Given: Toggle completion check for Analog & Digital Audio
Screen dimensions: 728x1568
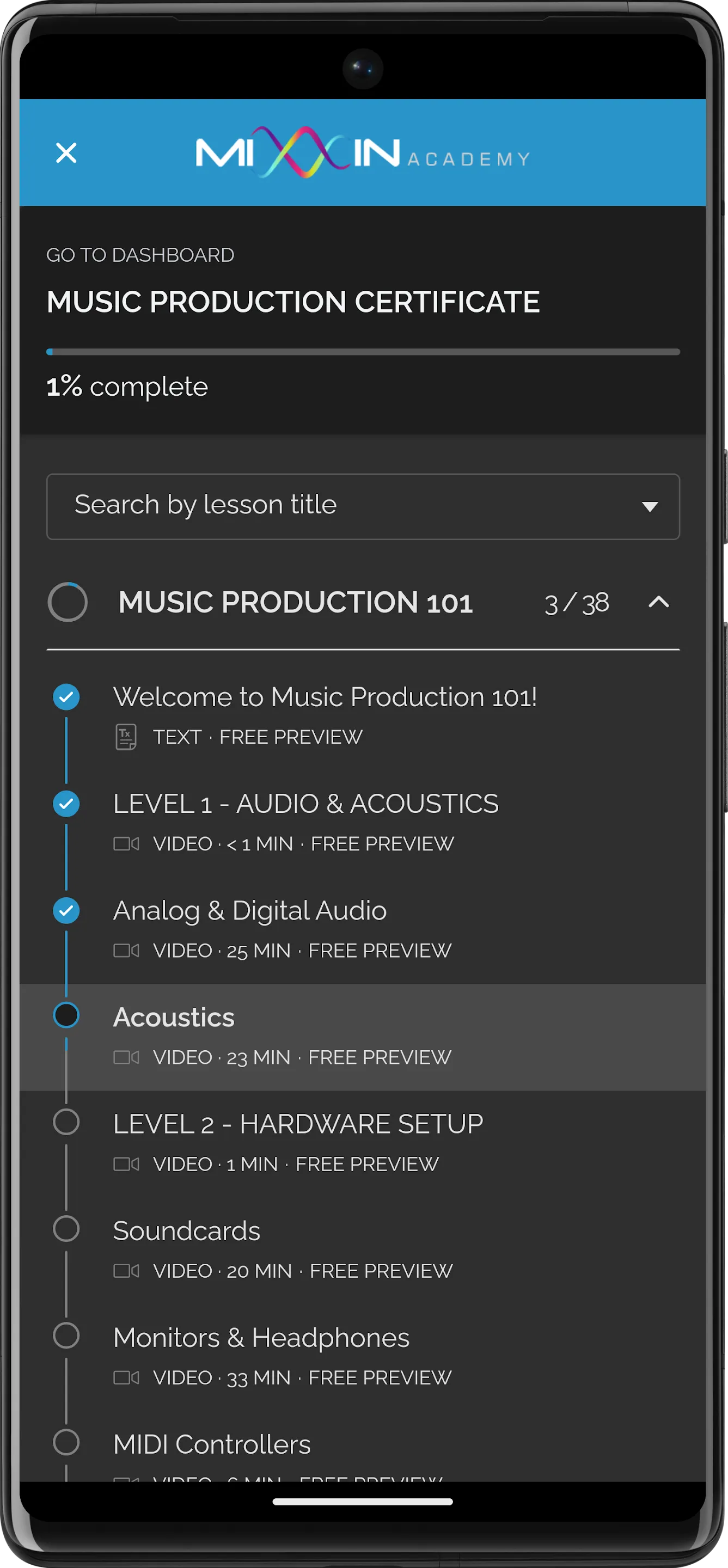Looking at the screenshot, I should coord(66,911).
